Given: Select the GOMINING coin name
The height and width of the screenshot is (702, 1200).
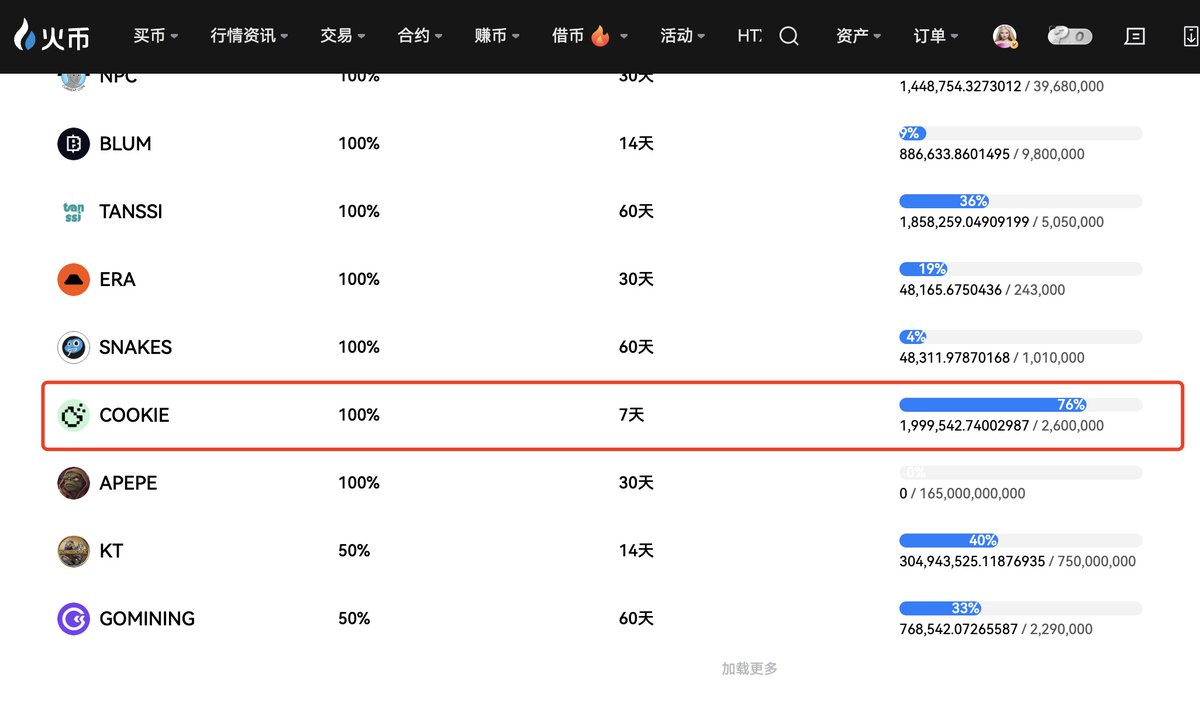Looking at the screenshot, I should coord(148,619).
